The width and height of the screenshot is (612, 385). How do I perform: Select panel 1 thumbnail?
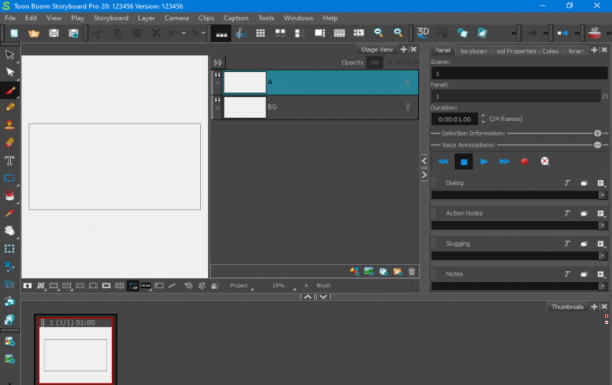pyautogui.click(x=75, y=349)
